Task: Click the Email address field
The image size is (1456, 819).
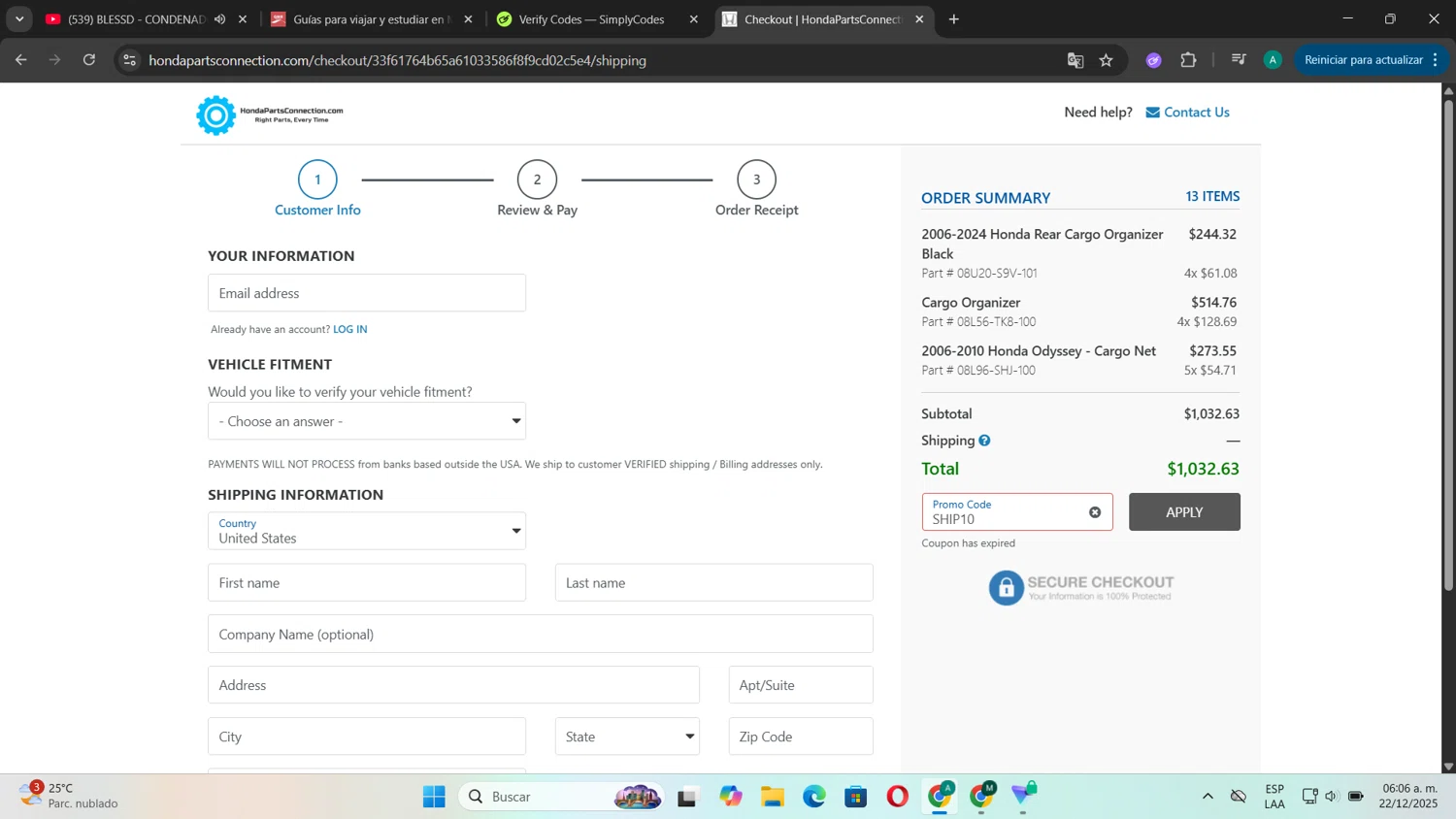Action: click(x=367, y=293)
